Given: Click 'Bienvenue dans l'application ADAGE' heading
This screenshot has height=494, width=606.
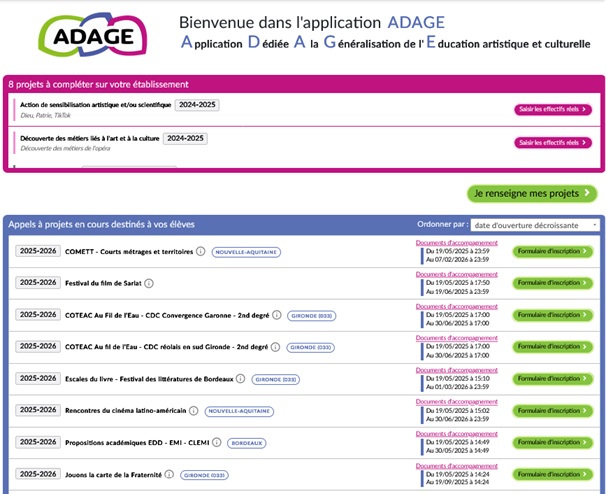Looking at the screenshot, I should [x=312, y=22].
